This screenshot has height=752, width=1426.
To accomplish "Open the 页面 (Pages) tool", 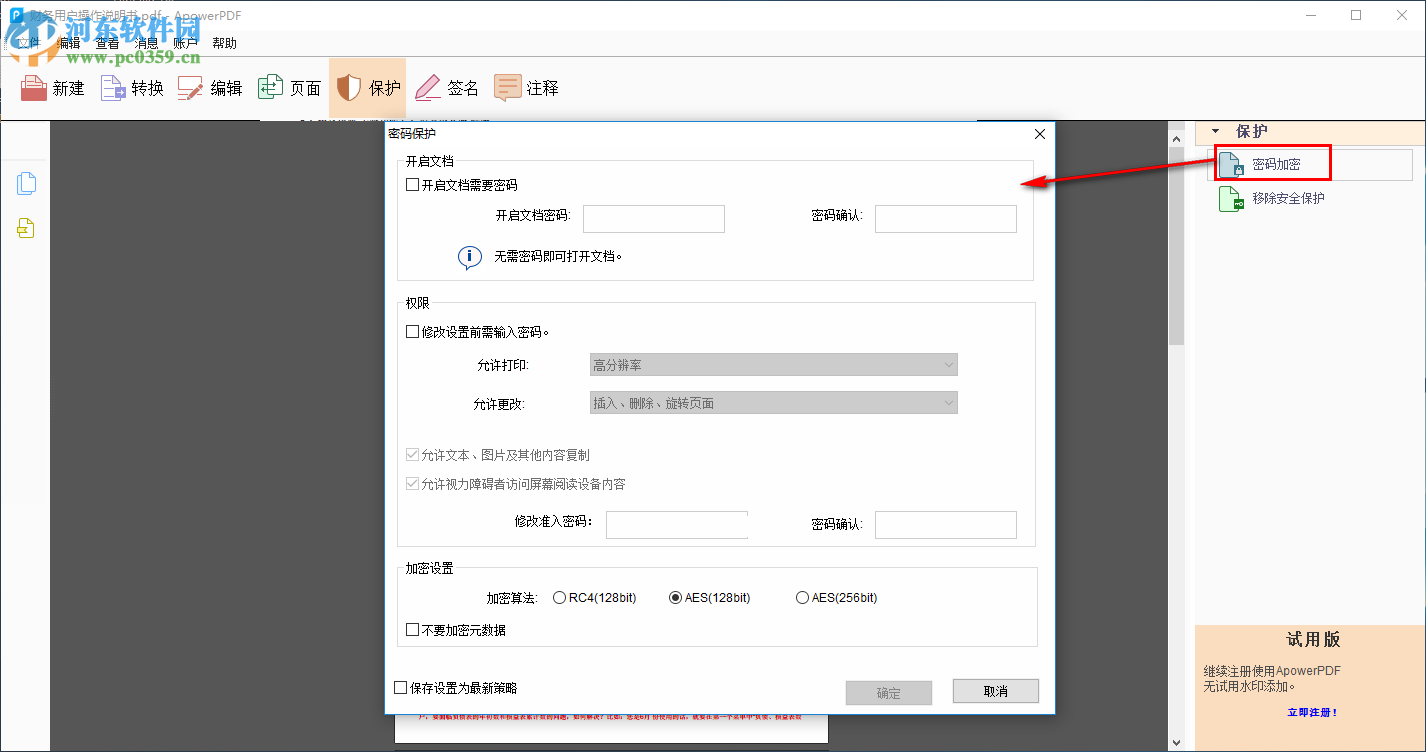I will (x=289, y=88).
